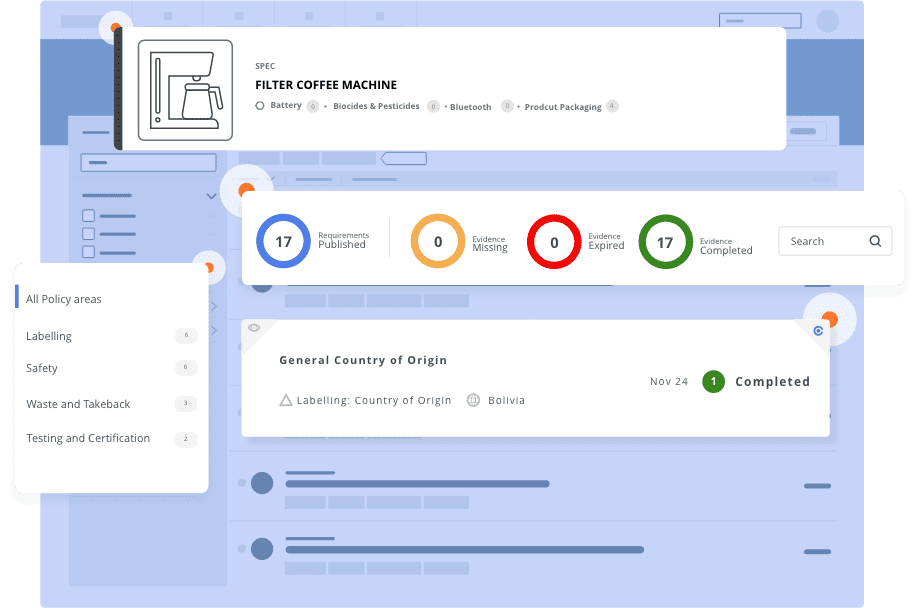Screen dimensions: 920x608
Task: Switch to Testing and Certification policy area
Action: click(x=86, y=438)
